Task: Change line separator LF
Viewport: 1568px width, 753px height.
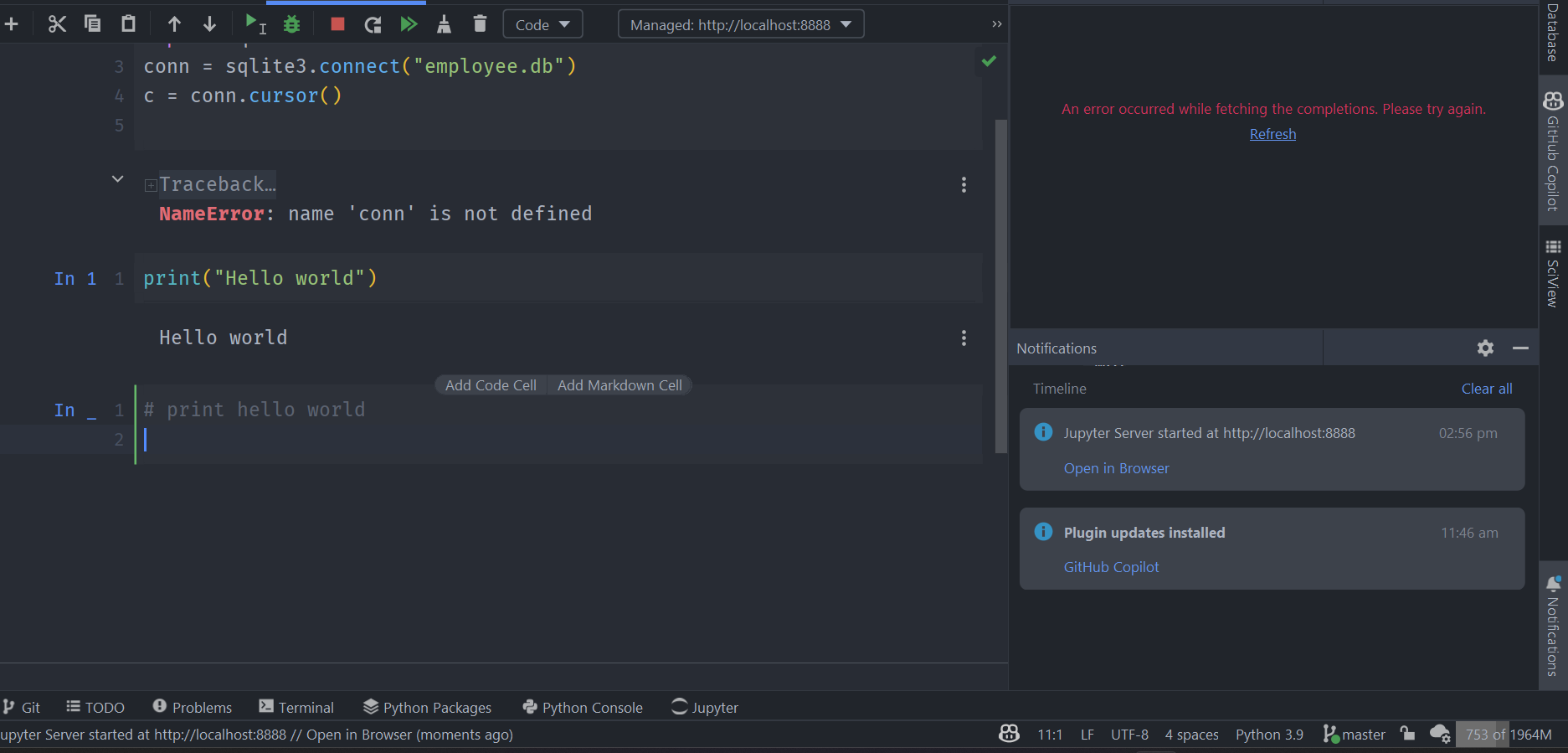Action: 1087,735
